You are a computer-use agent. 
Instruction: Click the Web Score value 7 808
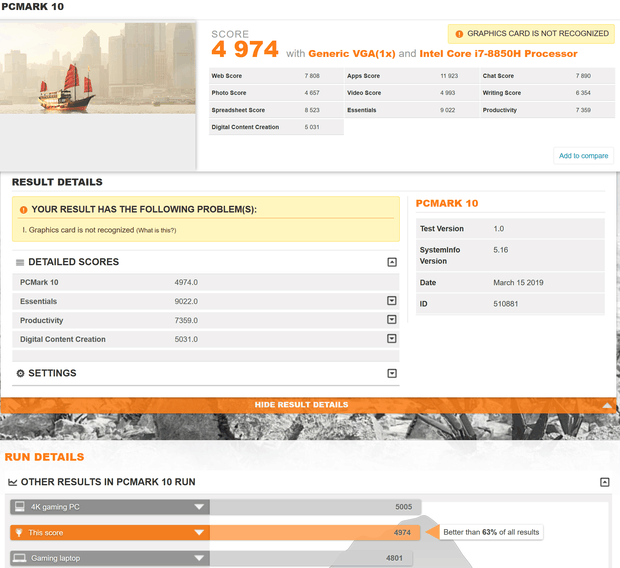point(312,76)
